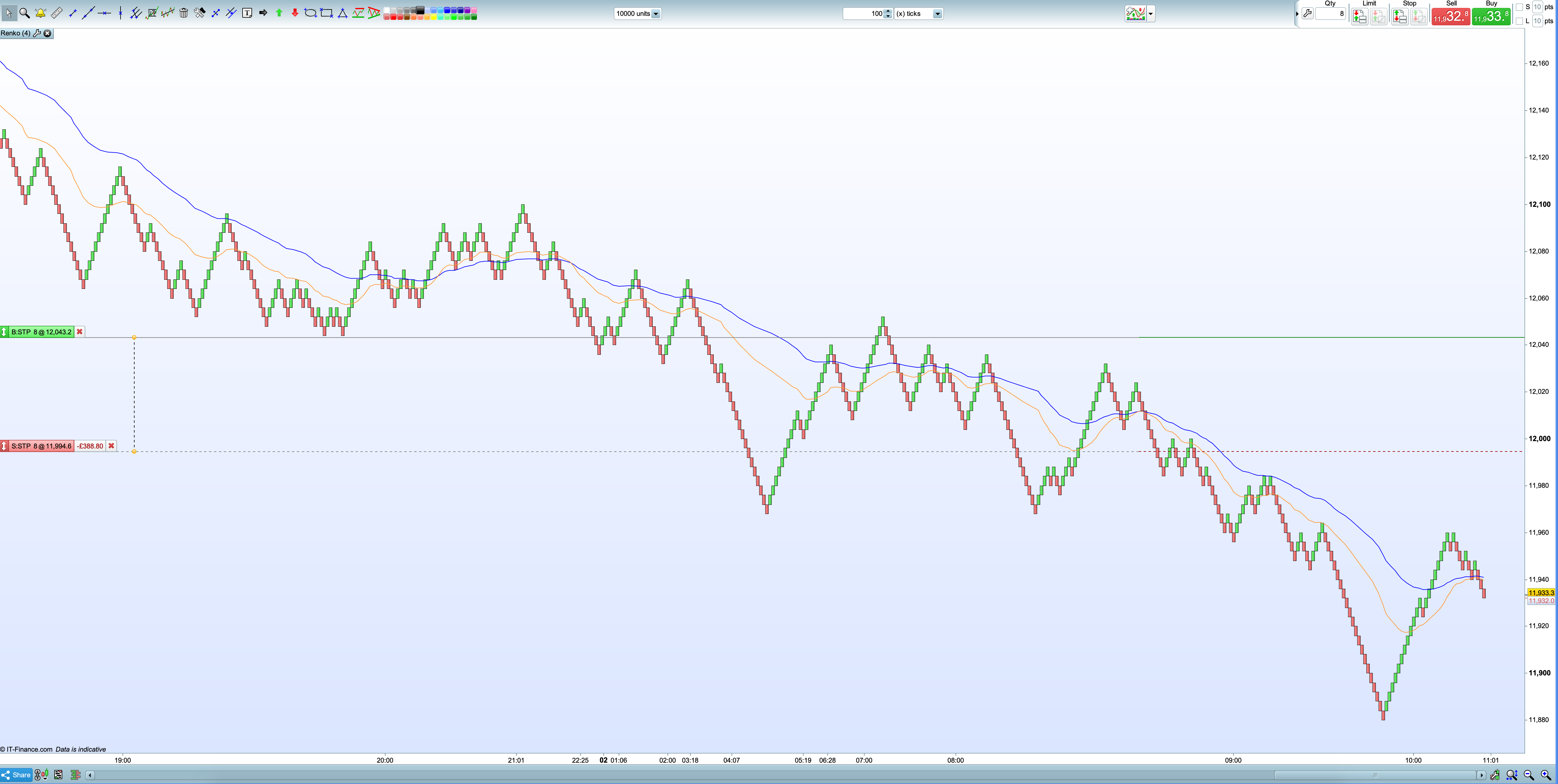Select the green up arrow marker

pos(279,13)
